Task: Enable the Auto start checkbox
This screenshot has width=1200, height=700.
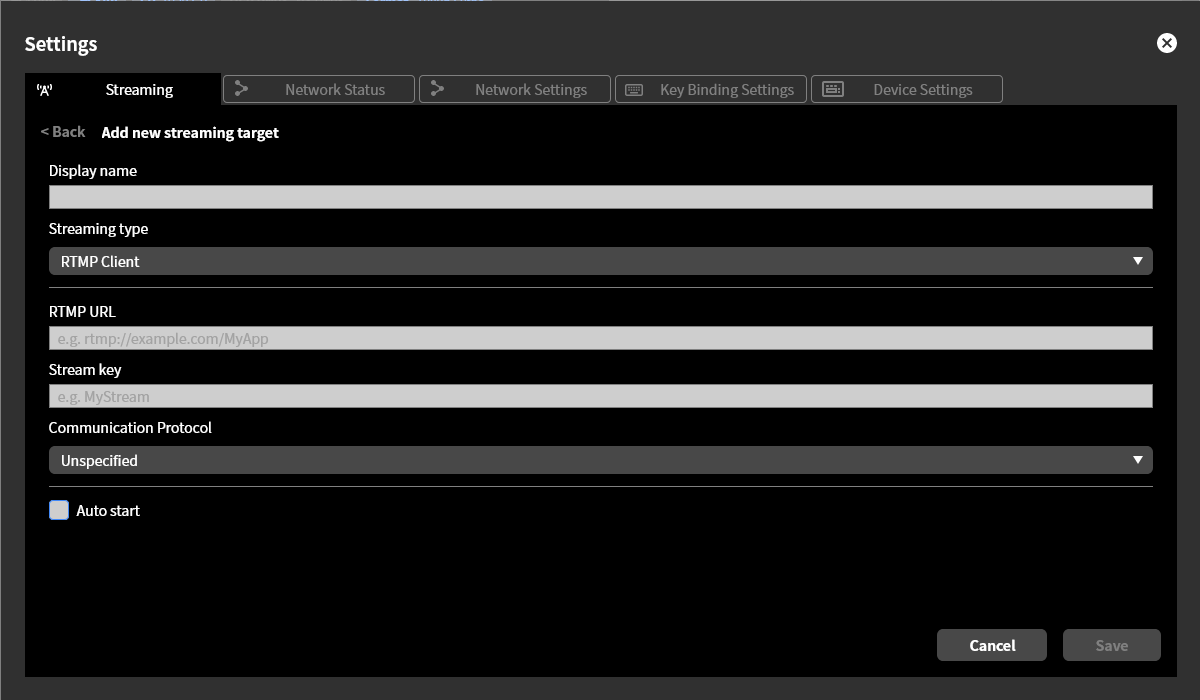Action: [x=59, y=510]
